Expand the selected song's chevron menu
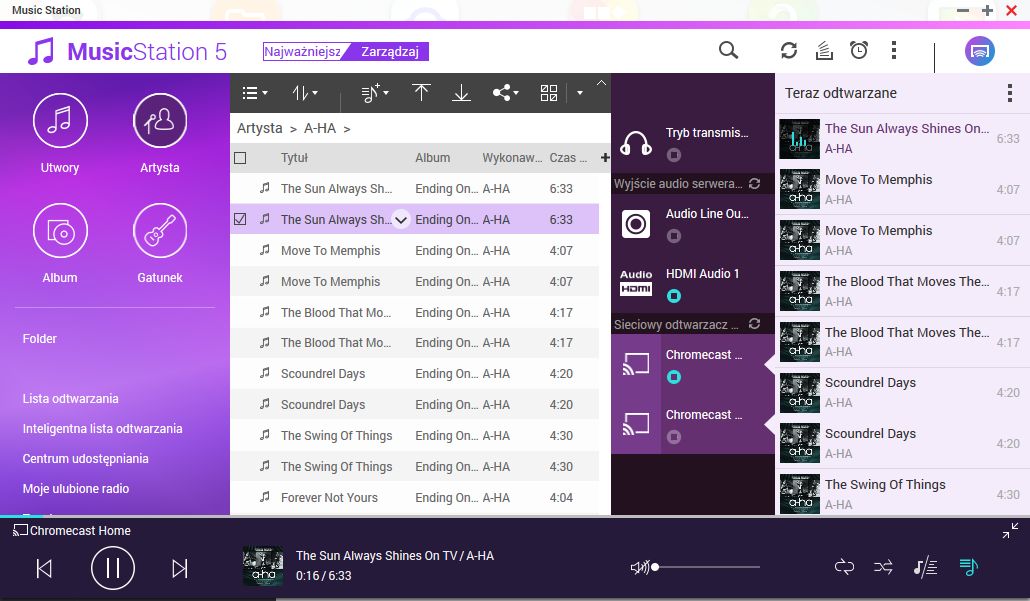The width and height of the screenshot is (1030, 601). coord(401,219)
